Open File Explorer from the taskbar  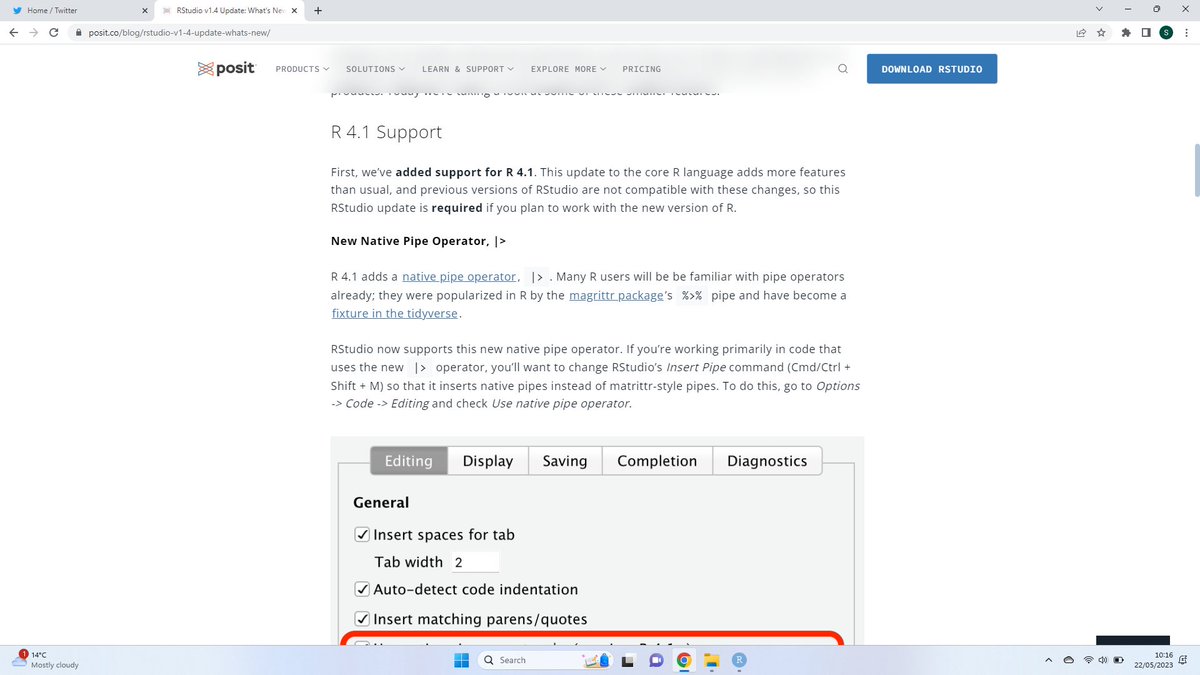[711, 660]
